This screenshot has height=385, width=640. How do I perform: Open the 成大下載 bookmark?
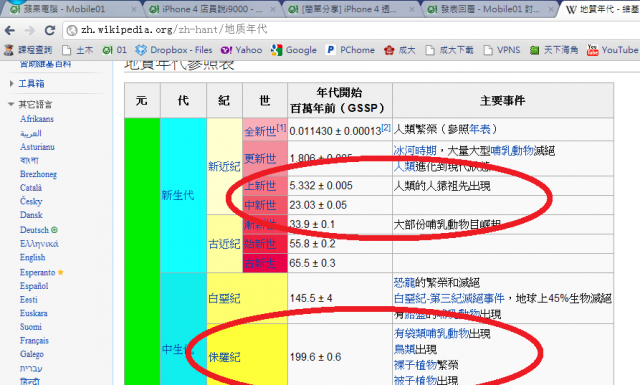pos(449,50)
